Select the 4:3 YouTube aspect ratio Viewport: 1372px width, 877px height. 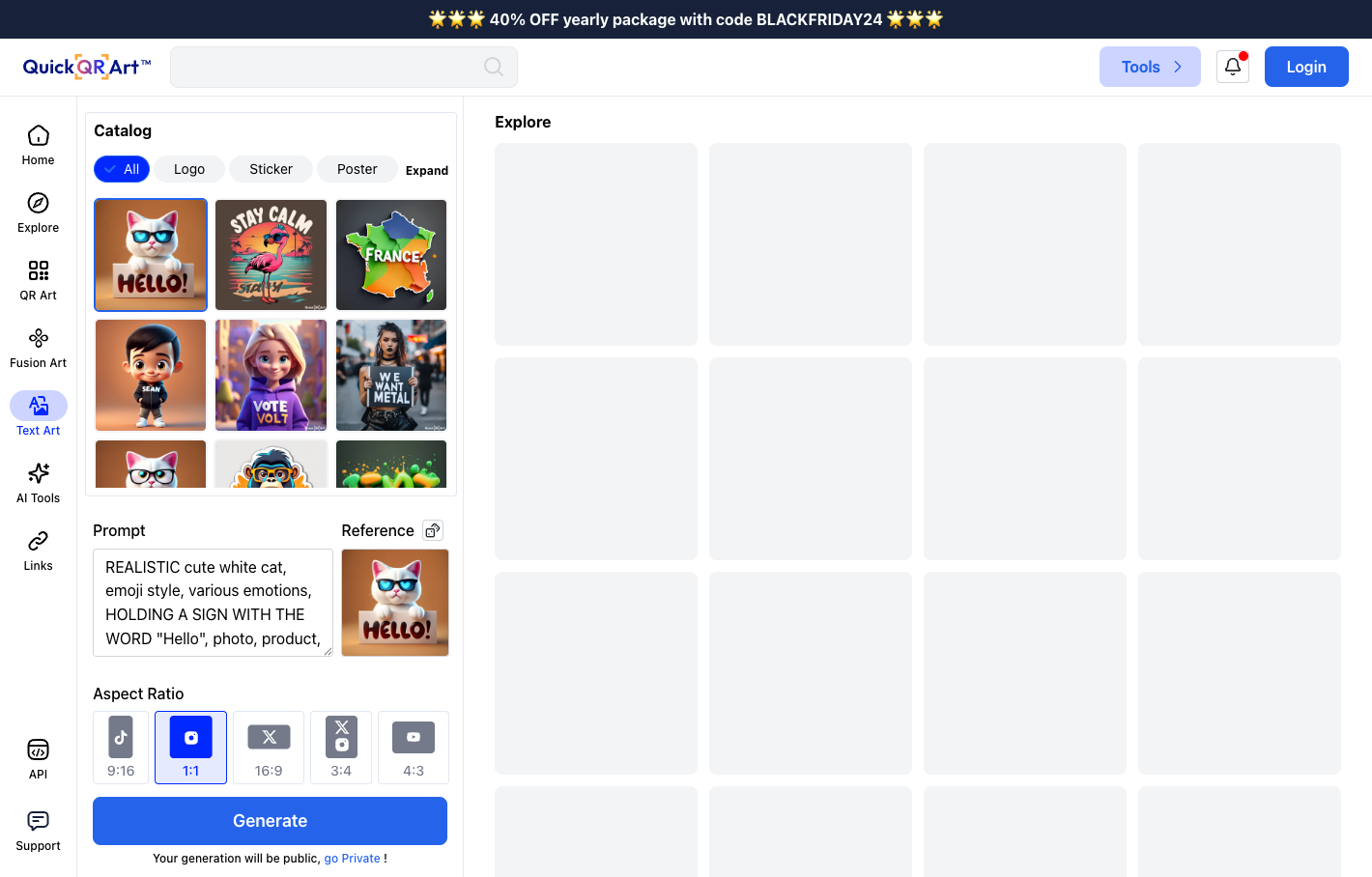(x=414, y=747)
